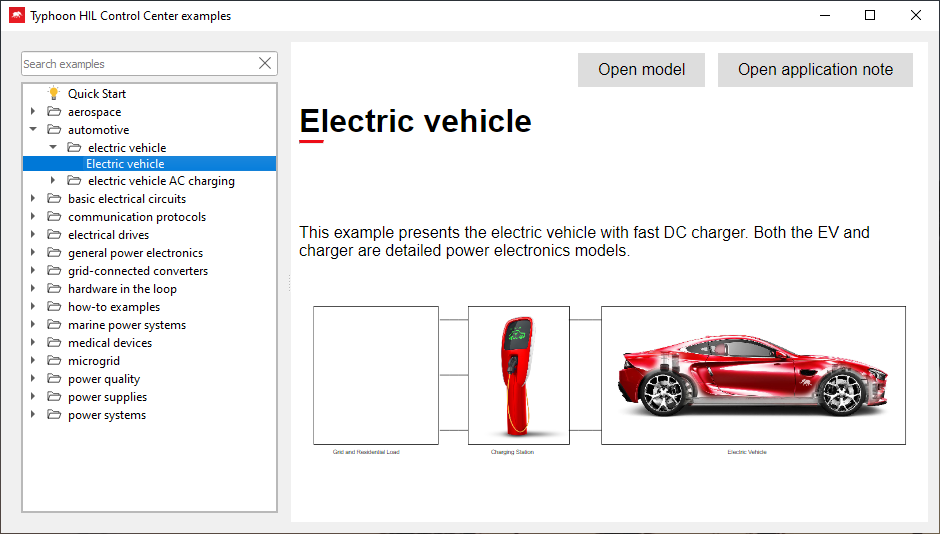The height and width of the screenshot is (534, 940).
Task: Click the power quality folder icon
Action: click(54, 378)
